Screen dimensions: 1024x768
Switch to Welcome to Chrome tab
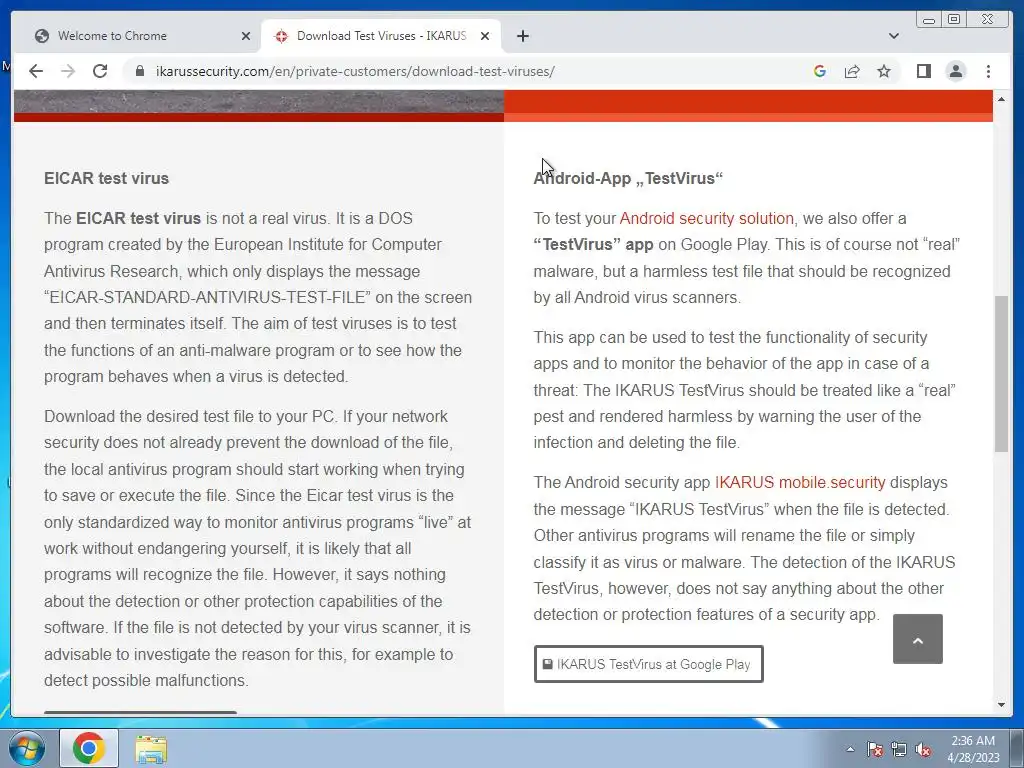[142, 36]
